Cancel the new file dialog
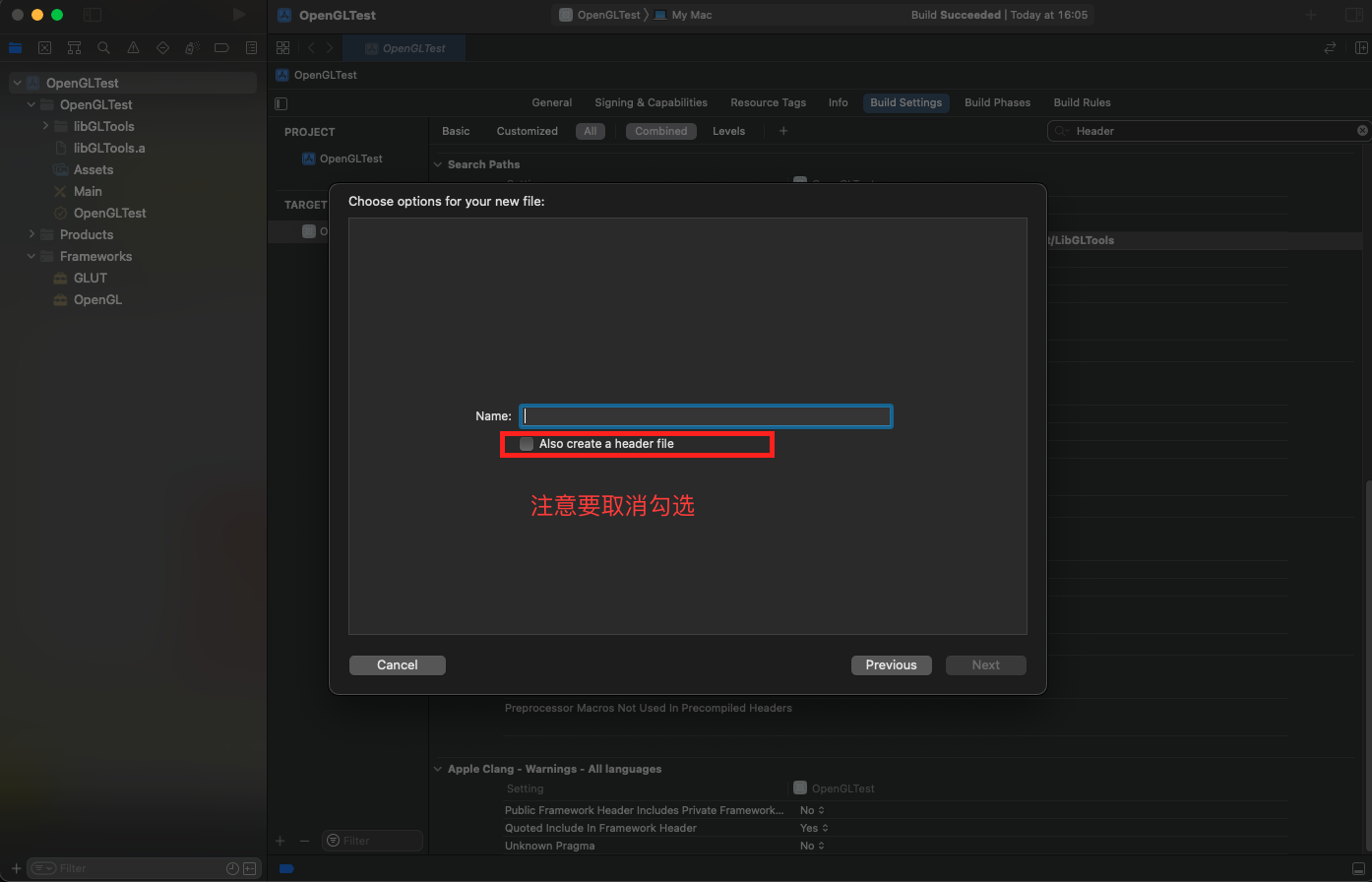 pos(398,665)
